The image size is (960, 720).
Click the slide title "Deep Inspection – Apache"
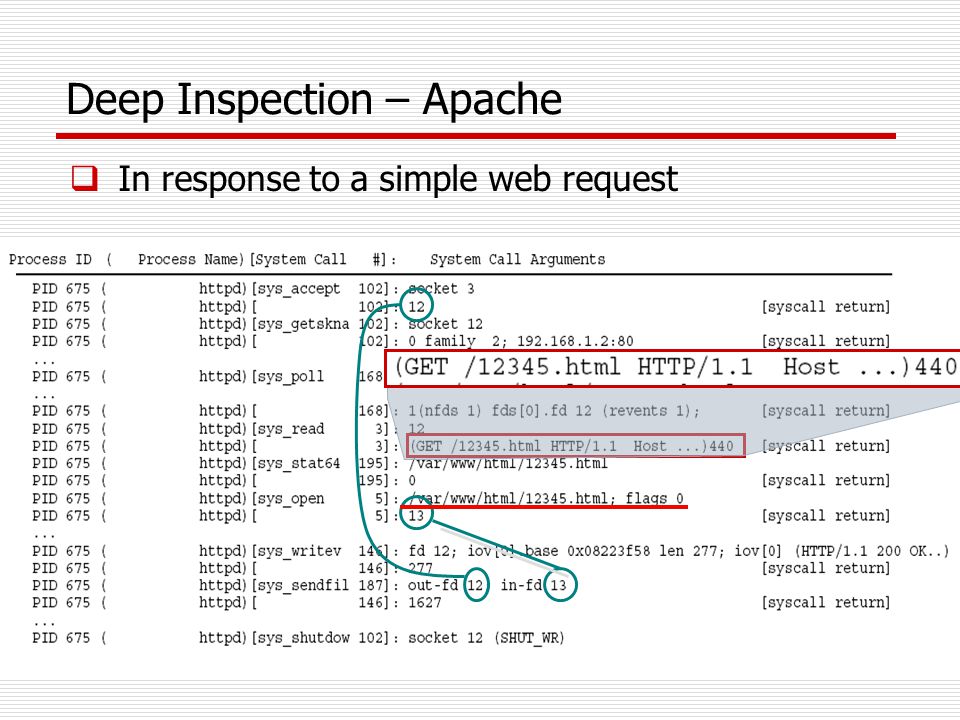[314, 100]
